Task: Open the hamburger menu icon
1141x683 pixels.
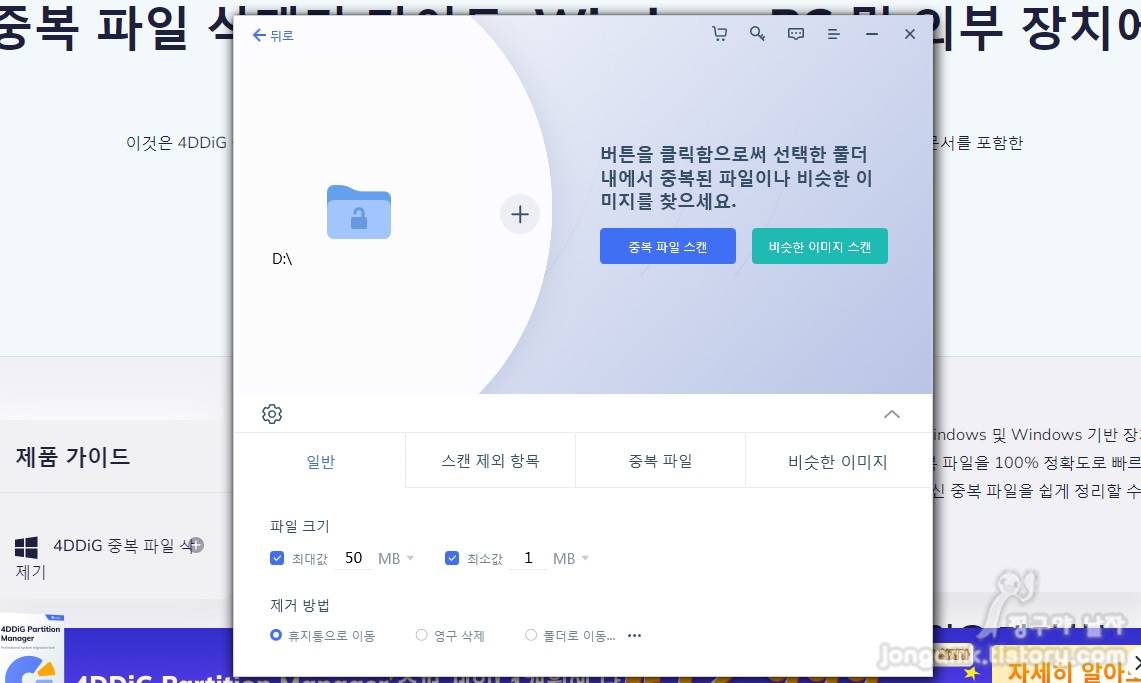Action: point(834,33)
